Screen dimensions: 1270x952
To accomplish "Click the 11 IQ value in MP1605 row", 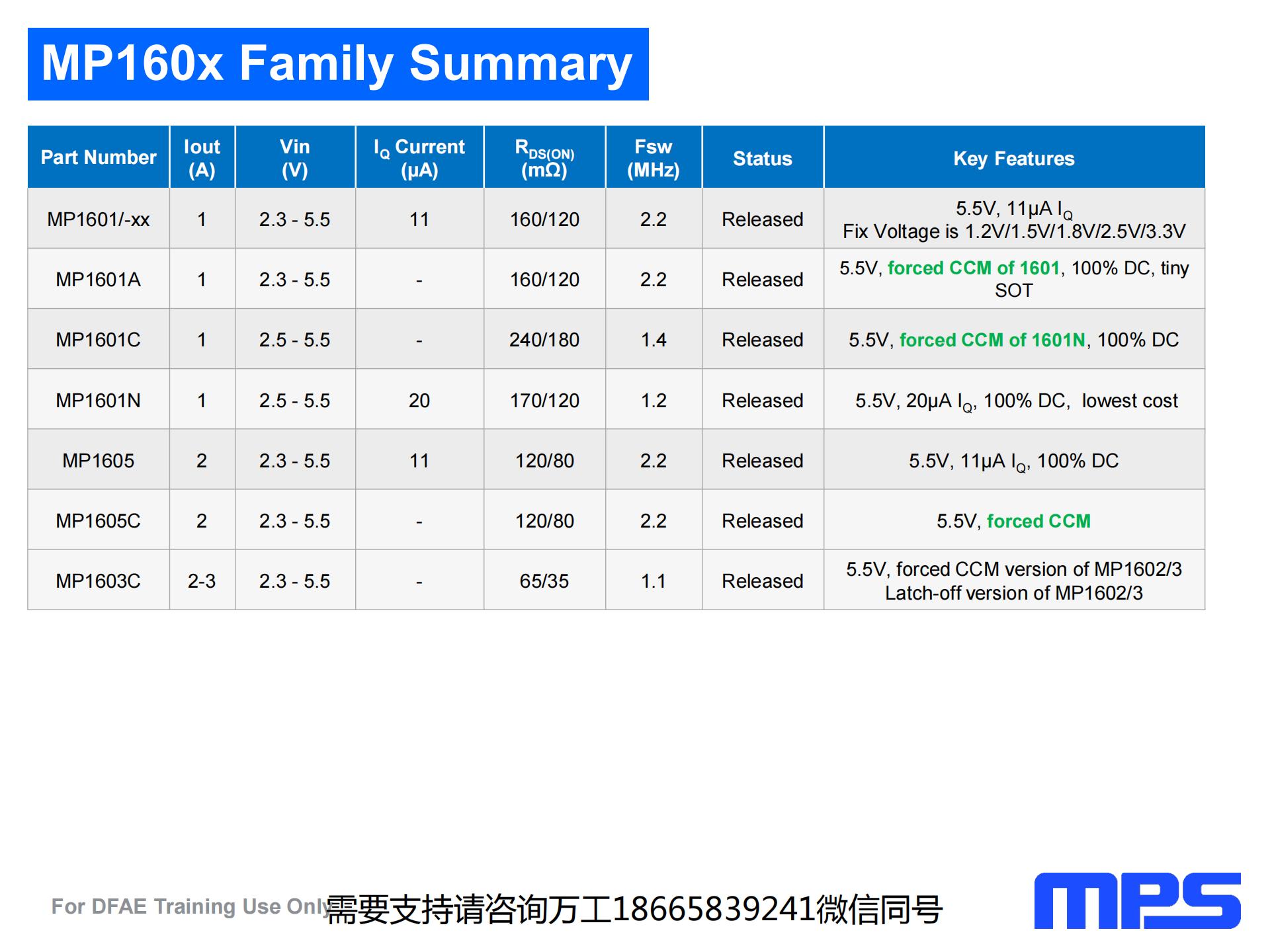I will pyautogui.click(x=419, y=461).
